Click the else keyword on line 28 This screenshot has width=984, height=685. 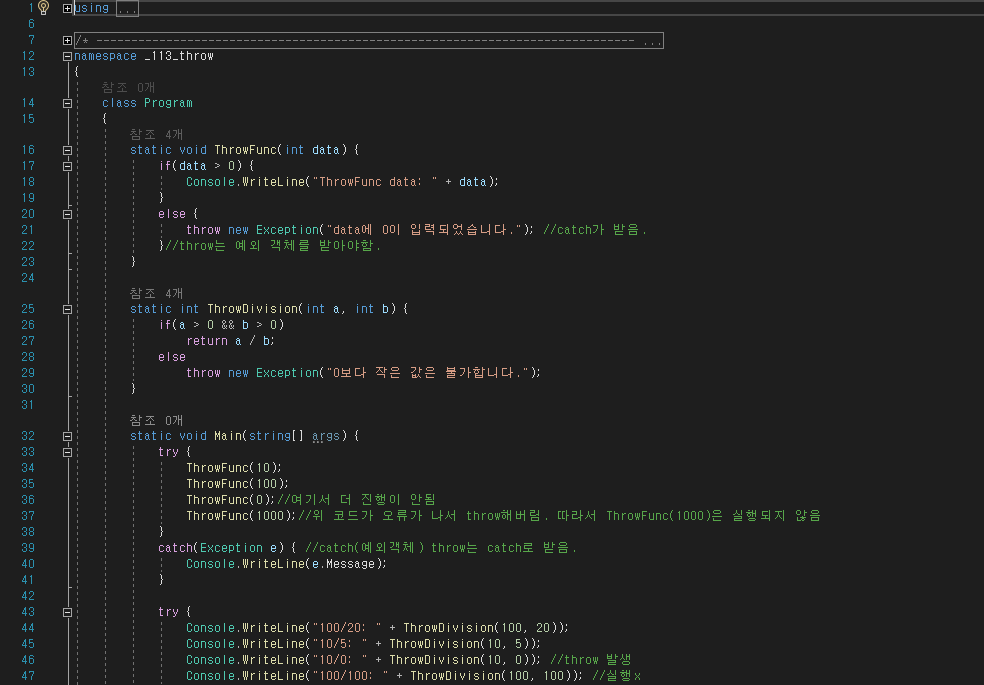coord(172,357)
